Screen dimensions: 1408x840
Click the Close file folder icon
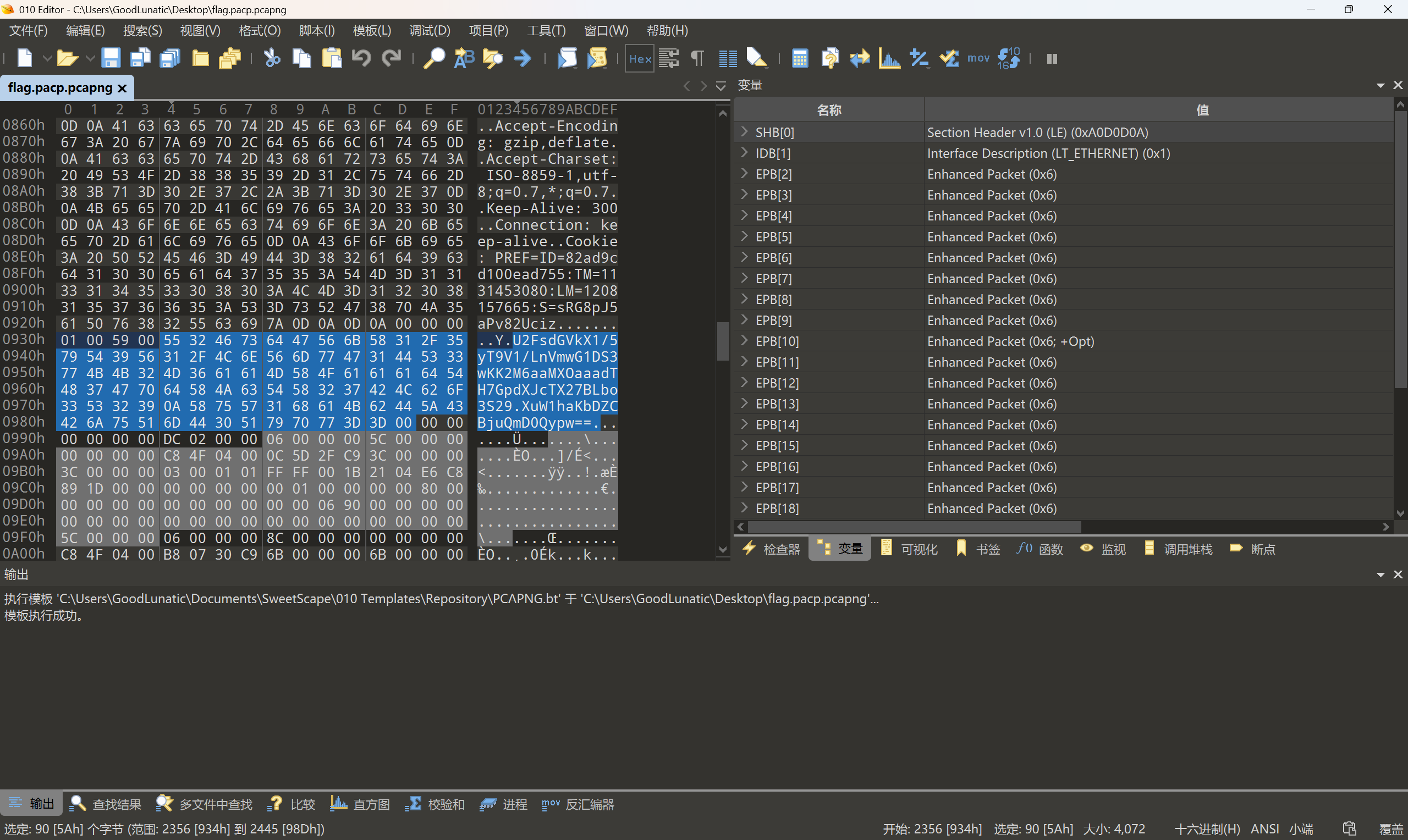coord(200,58)
